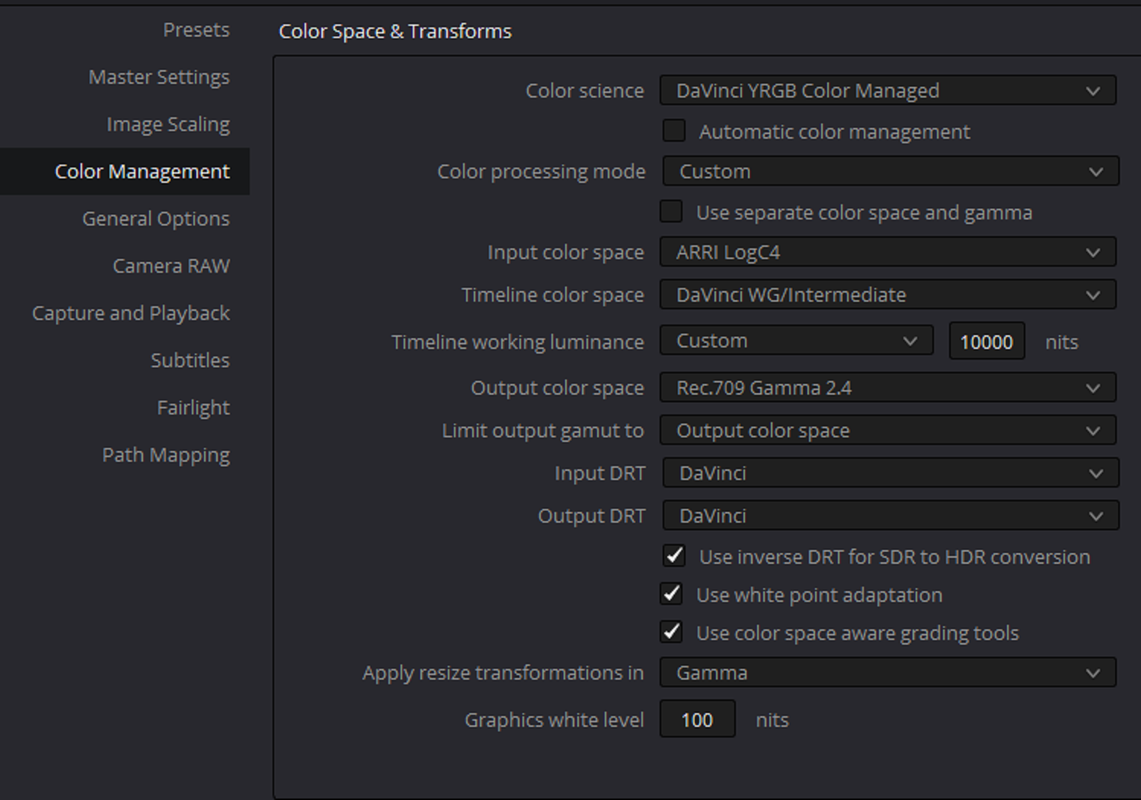This screenshot has width=1141, height=800.
Task: Select Color Management in sidebar
Action: tap(124, 172)
